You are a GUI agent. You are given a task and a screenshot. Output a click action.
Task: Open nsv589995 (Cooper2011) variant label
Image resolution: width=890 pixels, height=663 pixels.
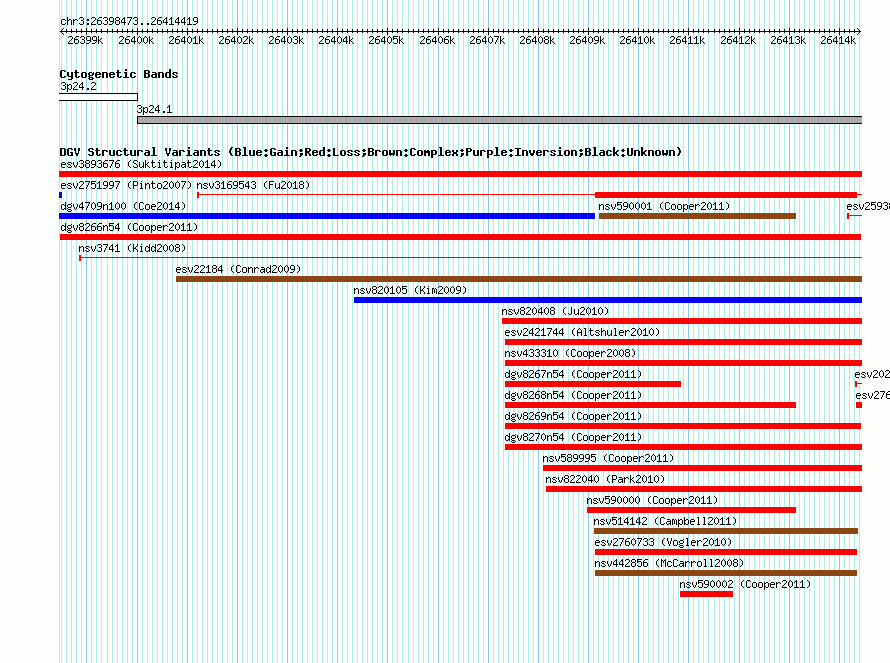(608, 458)
